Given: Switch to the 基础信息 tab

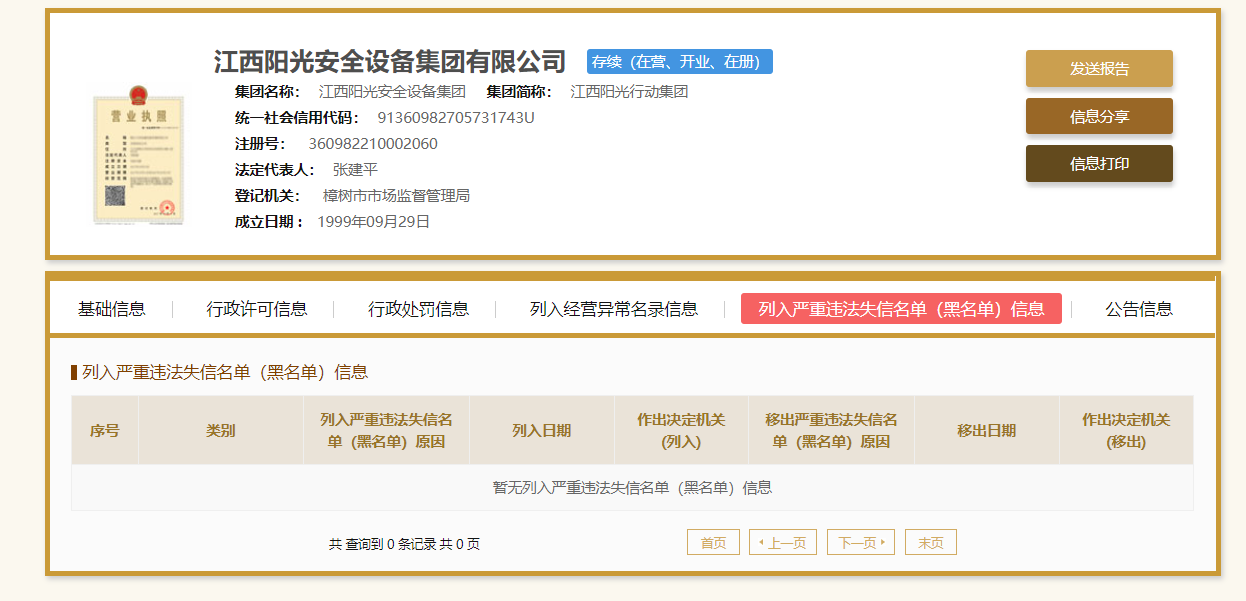Looking at the screenshot, I should click(112, 309).
